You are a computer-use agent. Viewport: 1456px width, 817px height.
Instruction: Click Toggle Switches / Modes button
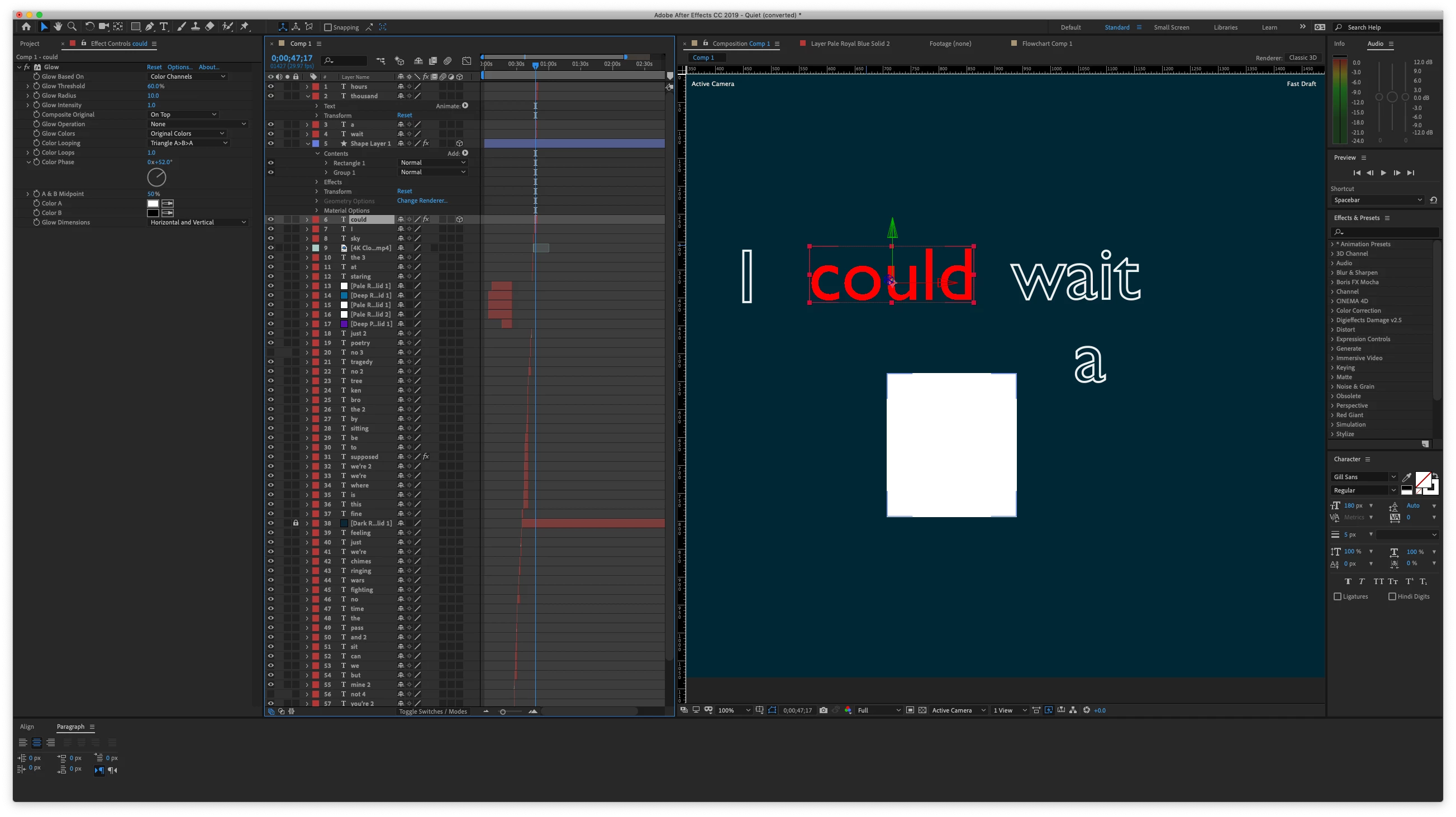click(432, 711)
